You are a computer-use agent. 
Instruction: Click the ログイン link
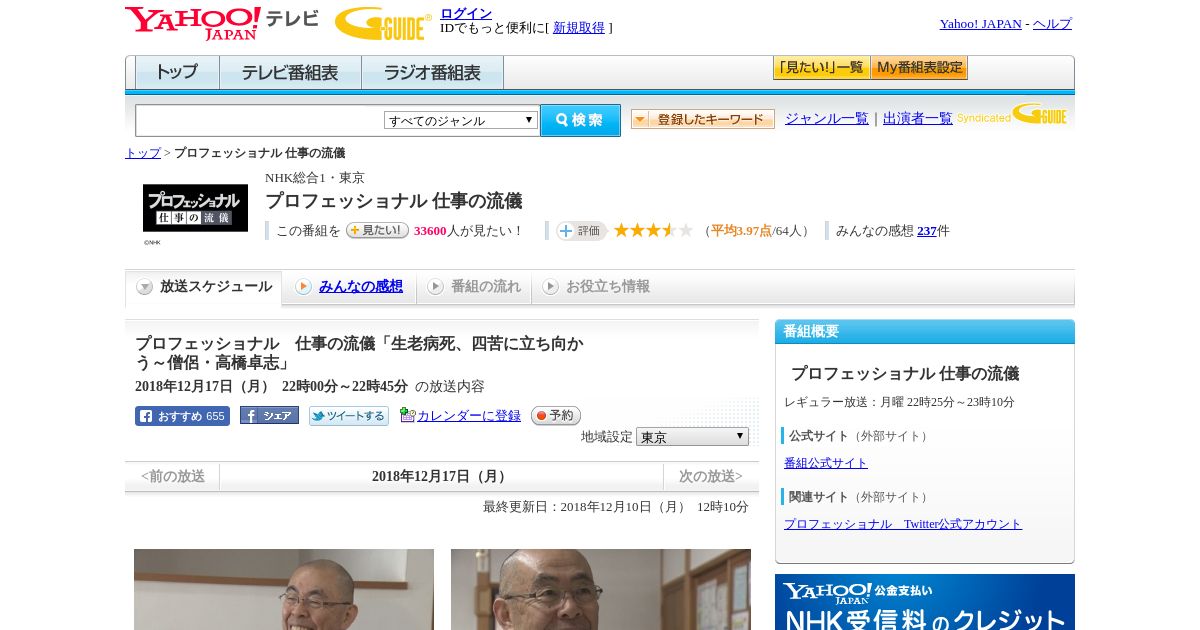pos(466,13)
